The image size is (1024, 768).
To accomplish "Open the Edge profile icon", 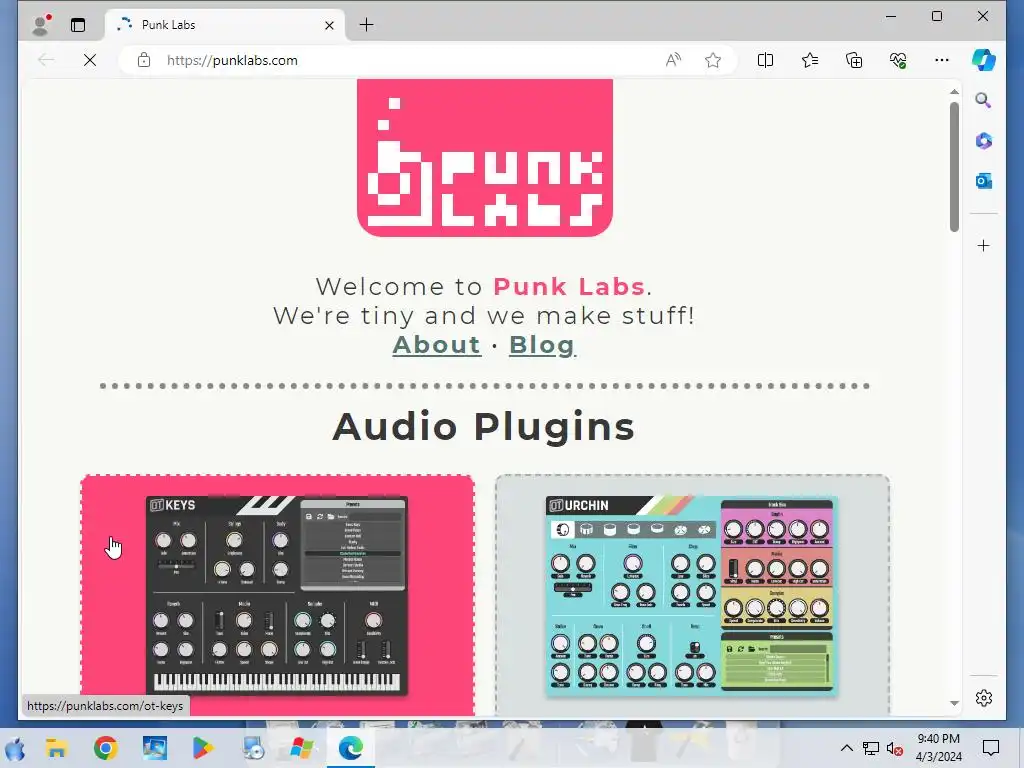I will 41,25.
